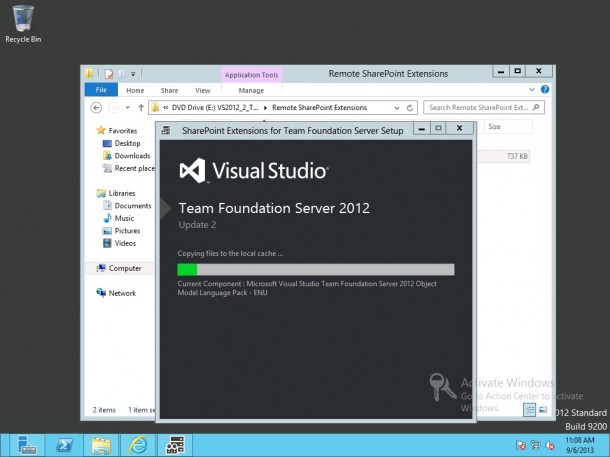Open Server Manager from the taskbar
Image resolution: width=610 pixels, height=457 pixels.
[x=27, y=445]
